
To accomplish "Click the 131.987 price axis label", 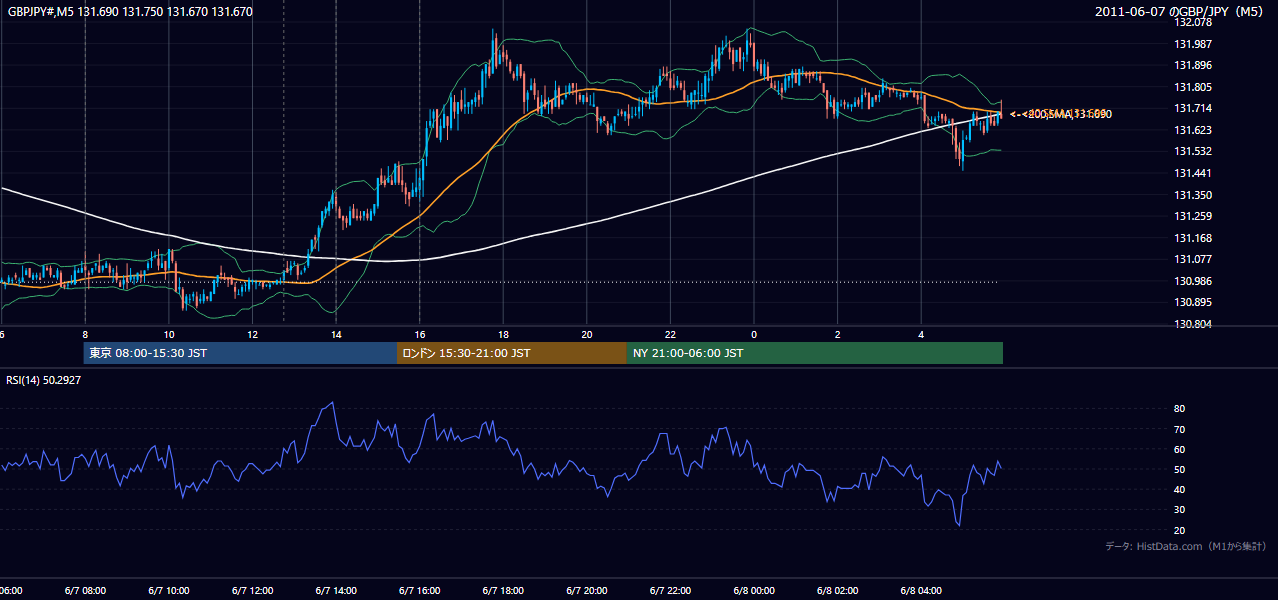I will [1194, 44].
